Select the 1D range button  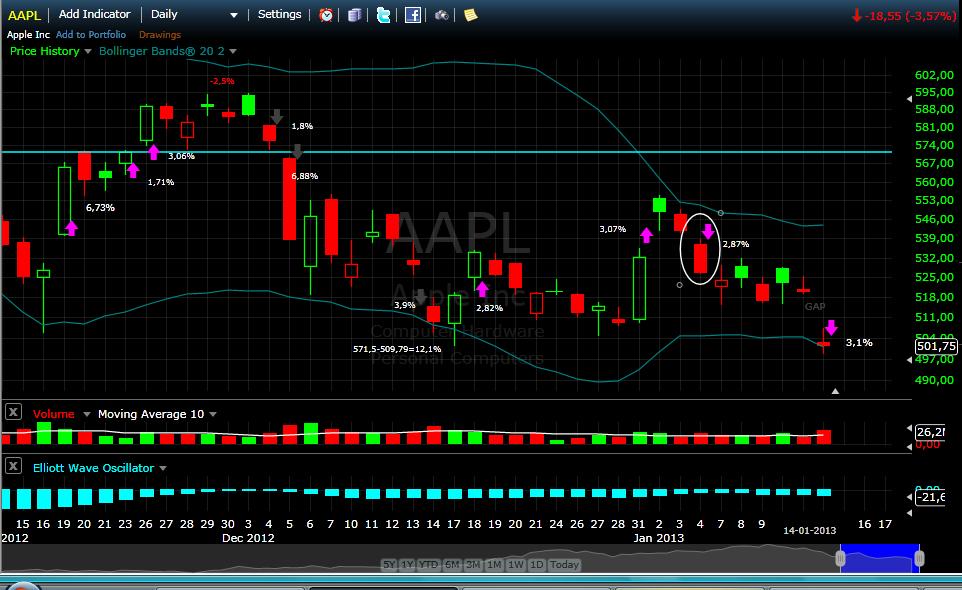click(536, 565)
